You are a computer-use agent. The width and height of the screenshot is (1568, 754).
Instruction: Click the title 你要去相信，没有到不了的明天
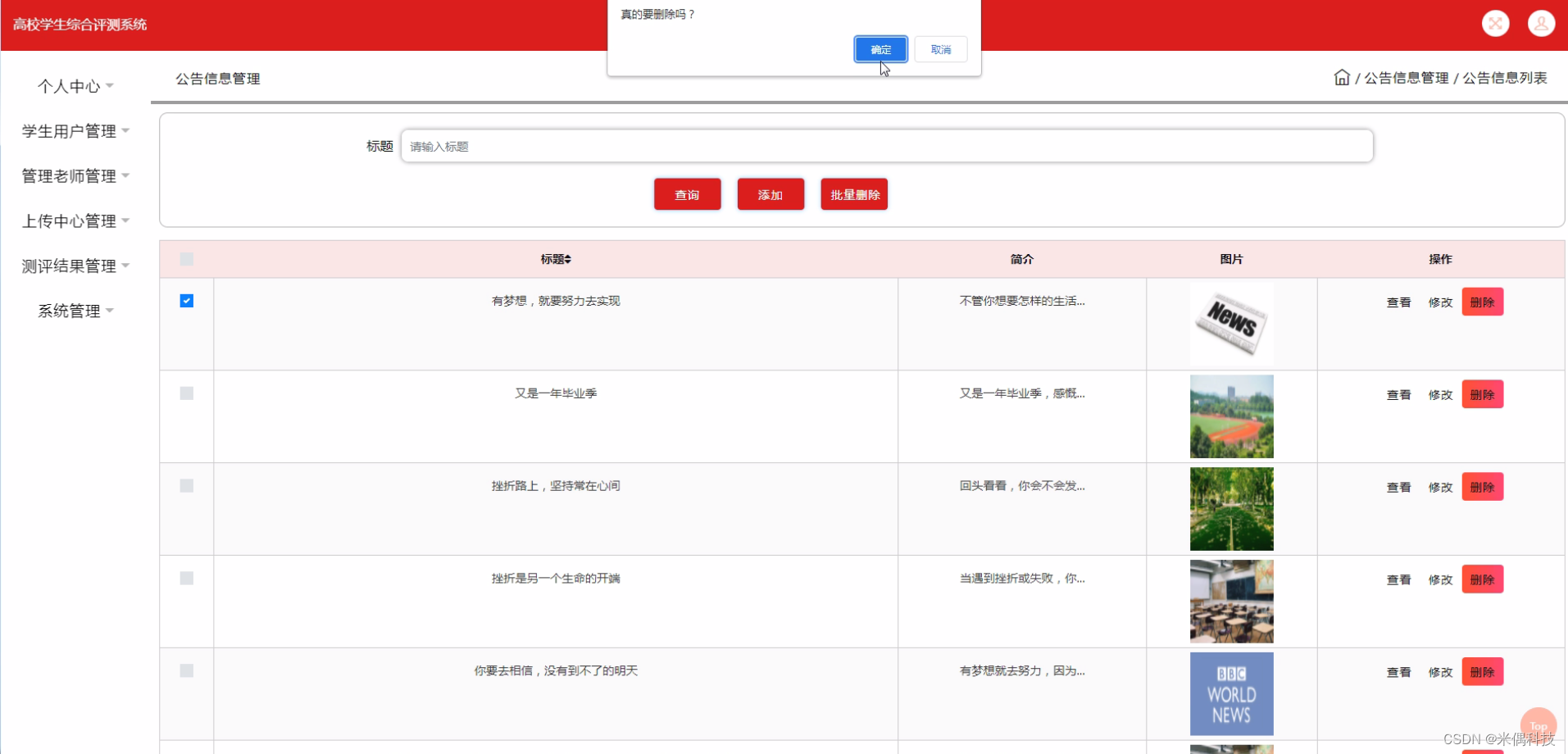pyautogui.click(x=556, y=670)
